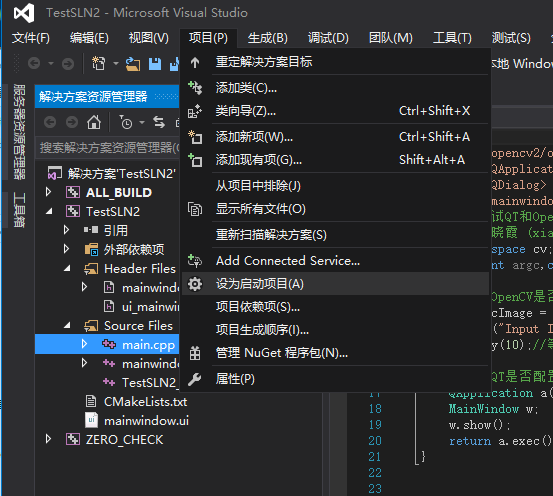Click the Class Wizard menu icon
553x496 pixels.
195,111
